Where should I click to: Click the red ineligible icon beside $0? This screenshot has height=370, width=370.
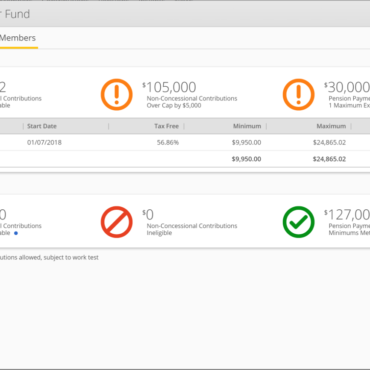pyautogui.click(x=117, y=222)
